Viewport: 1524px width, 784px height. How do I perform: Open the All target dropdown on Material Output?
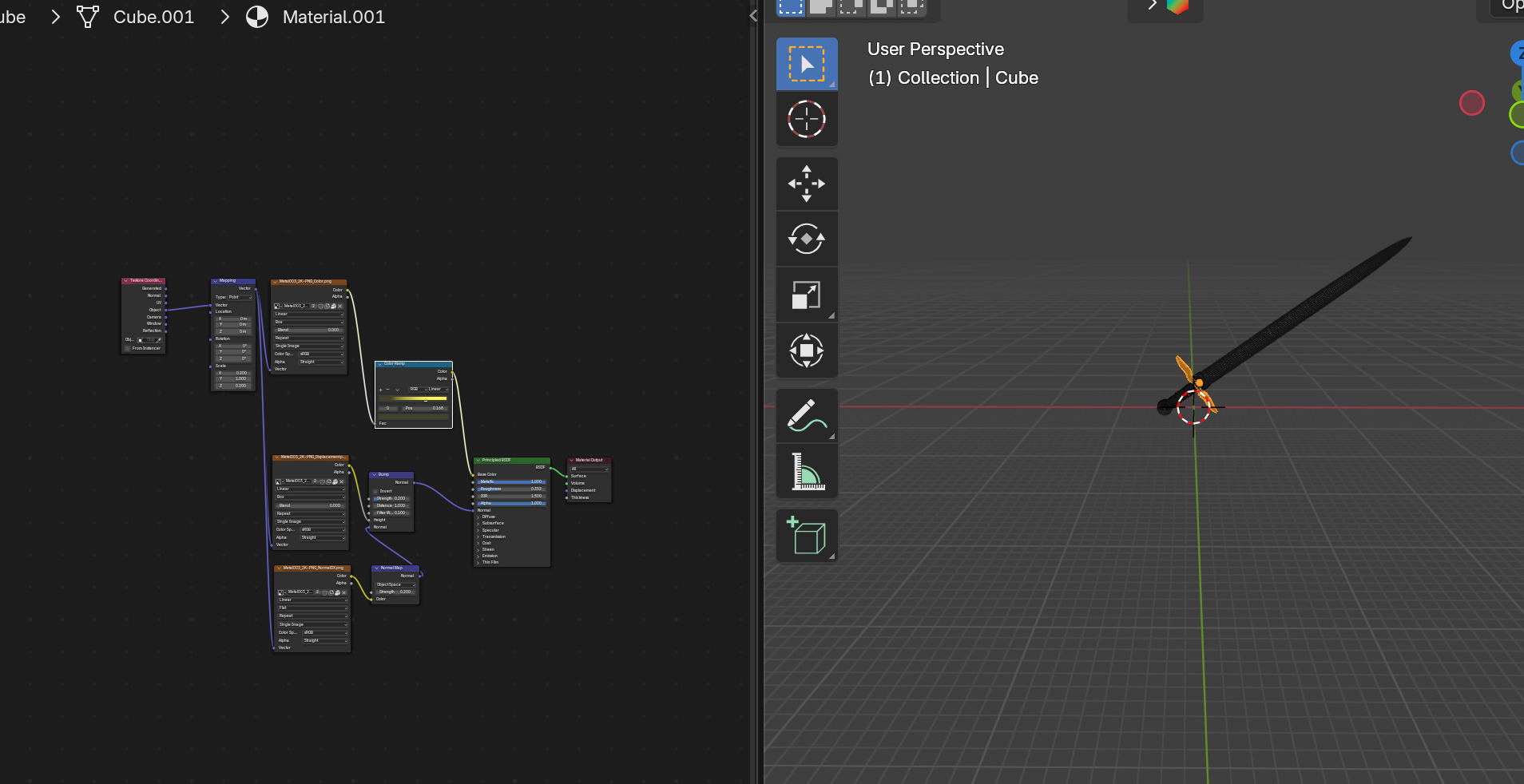(x=589, y=469)
